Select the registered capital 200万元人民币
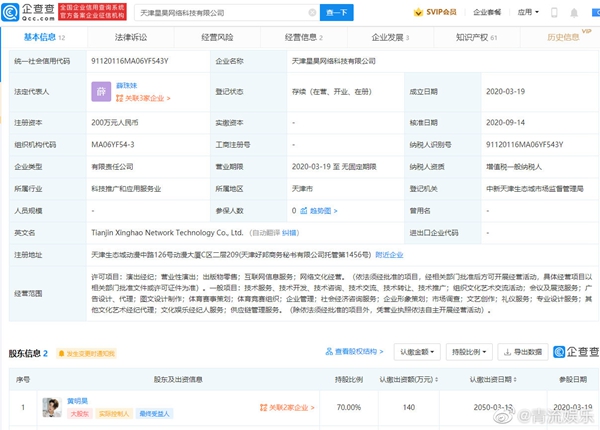The image size is (600, 430). pyautogui.click(x=115, y=123)
